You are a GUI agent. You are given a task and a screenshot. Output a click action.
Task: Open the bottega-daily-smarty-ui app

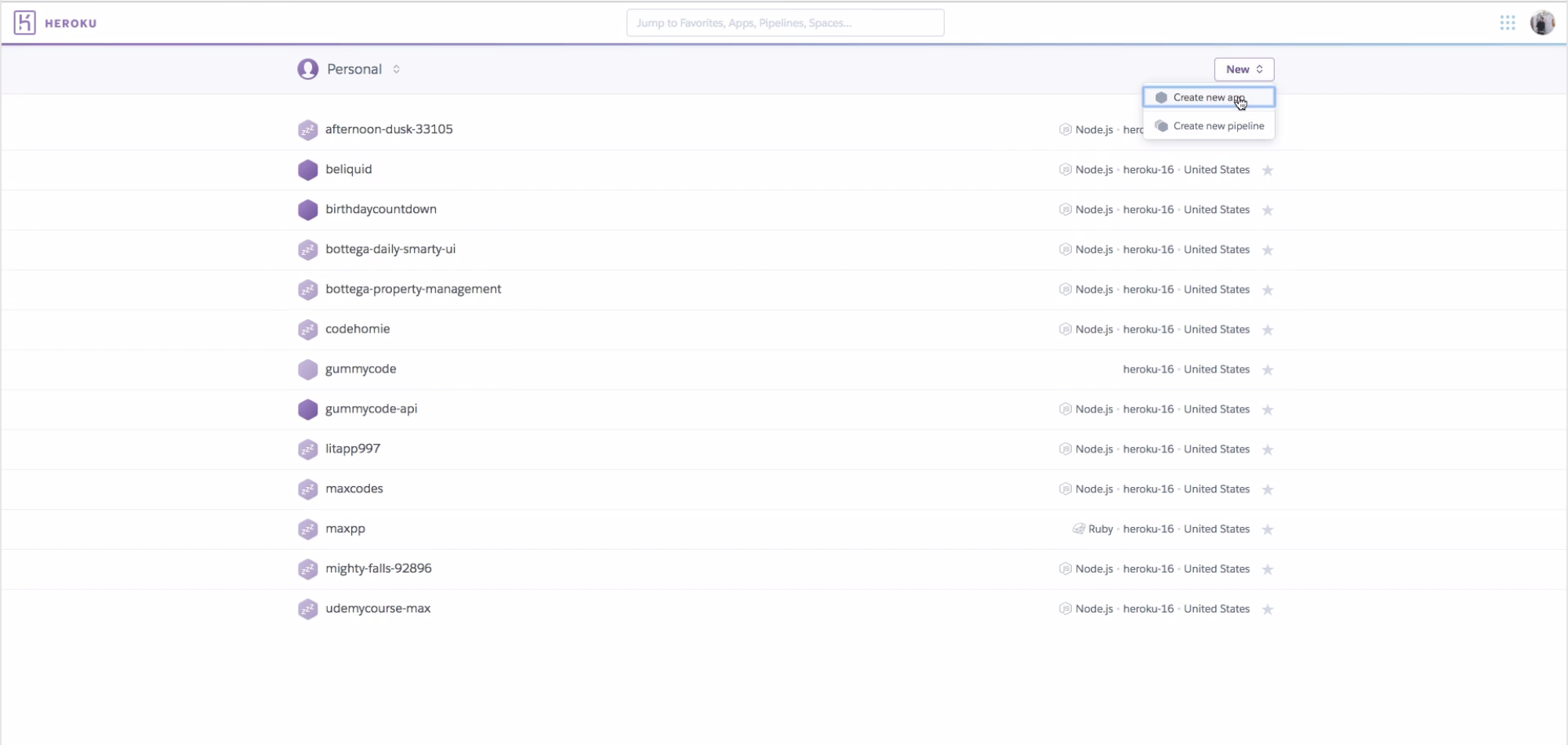click(x=390, y=249)
